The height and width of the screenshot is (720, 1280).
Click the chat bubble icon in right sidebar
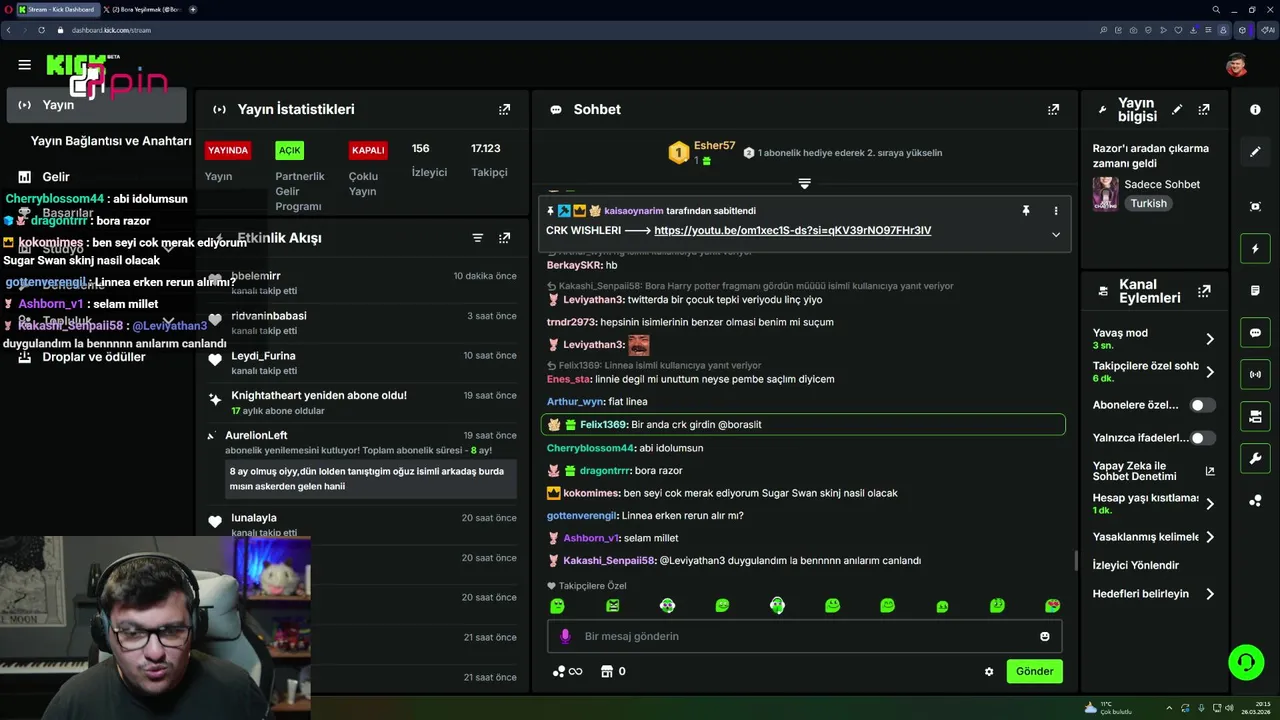[x=1255, y=332]
